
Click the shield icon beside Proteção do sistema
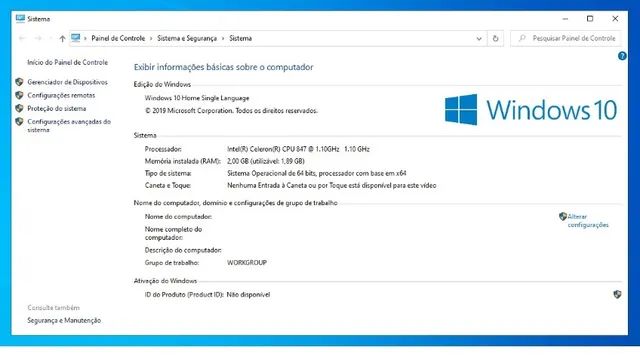19,108
